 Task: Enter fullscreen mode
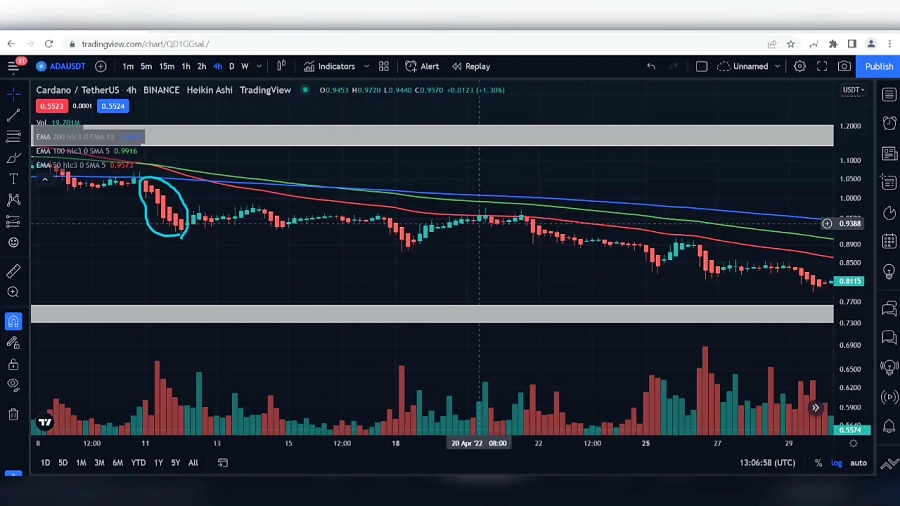coord(822,67)
